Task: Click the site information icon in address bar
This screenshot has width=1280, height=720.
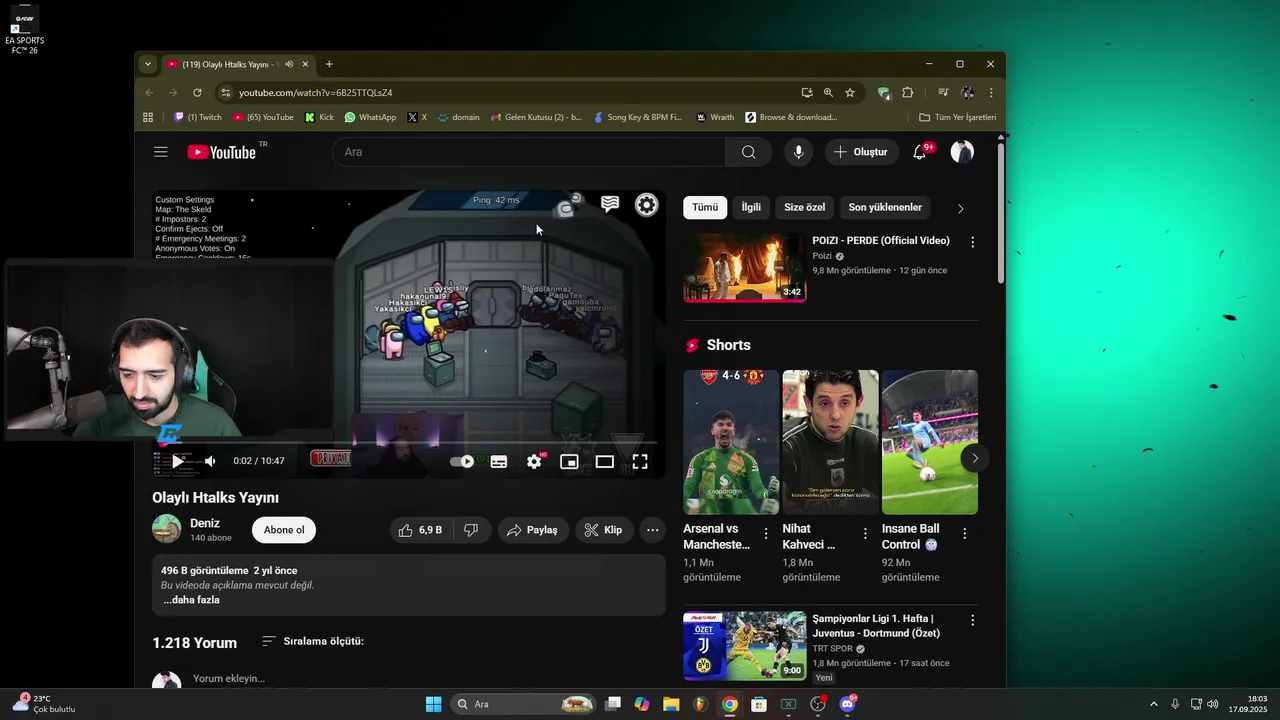Action: pos(226,92)
